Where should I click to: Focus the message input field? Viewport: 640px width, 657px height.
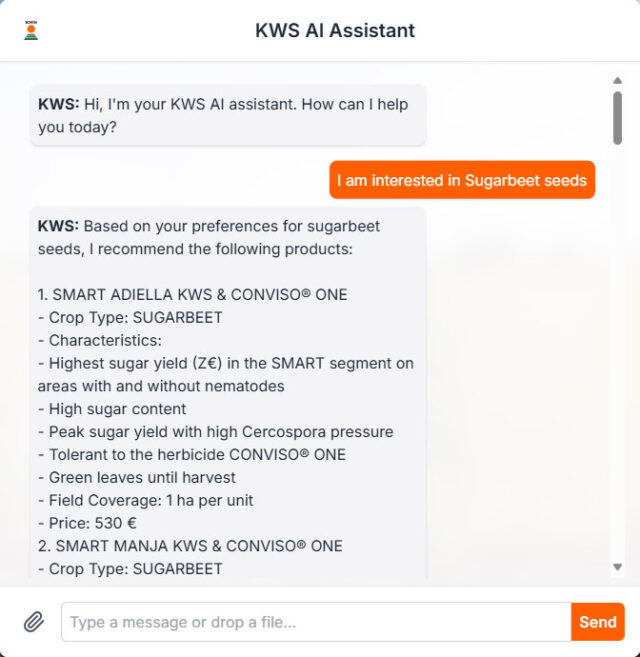(316, 622)
